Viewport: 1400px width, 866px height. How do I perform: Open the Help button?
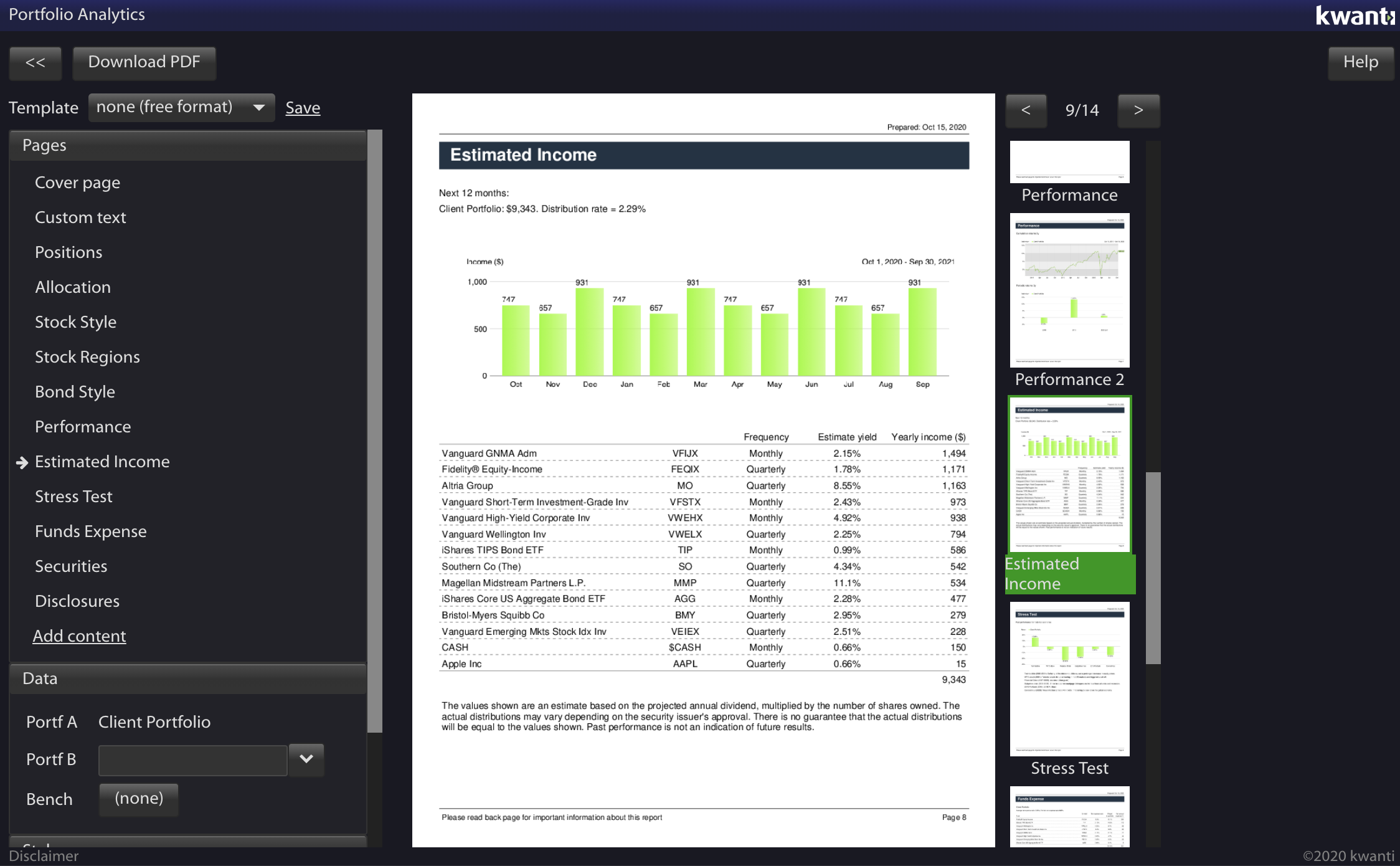coord(1360,63)
